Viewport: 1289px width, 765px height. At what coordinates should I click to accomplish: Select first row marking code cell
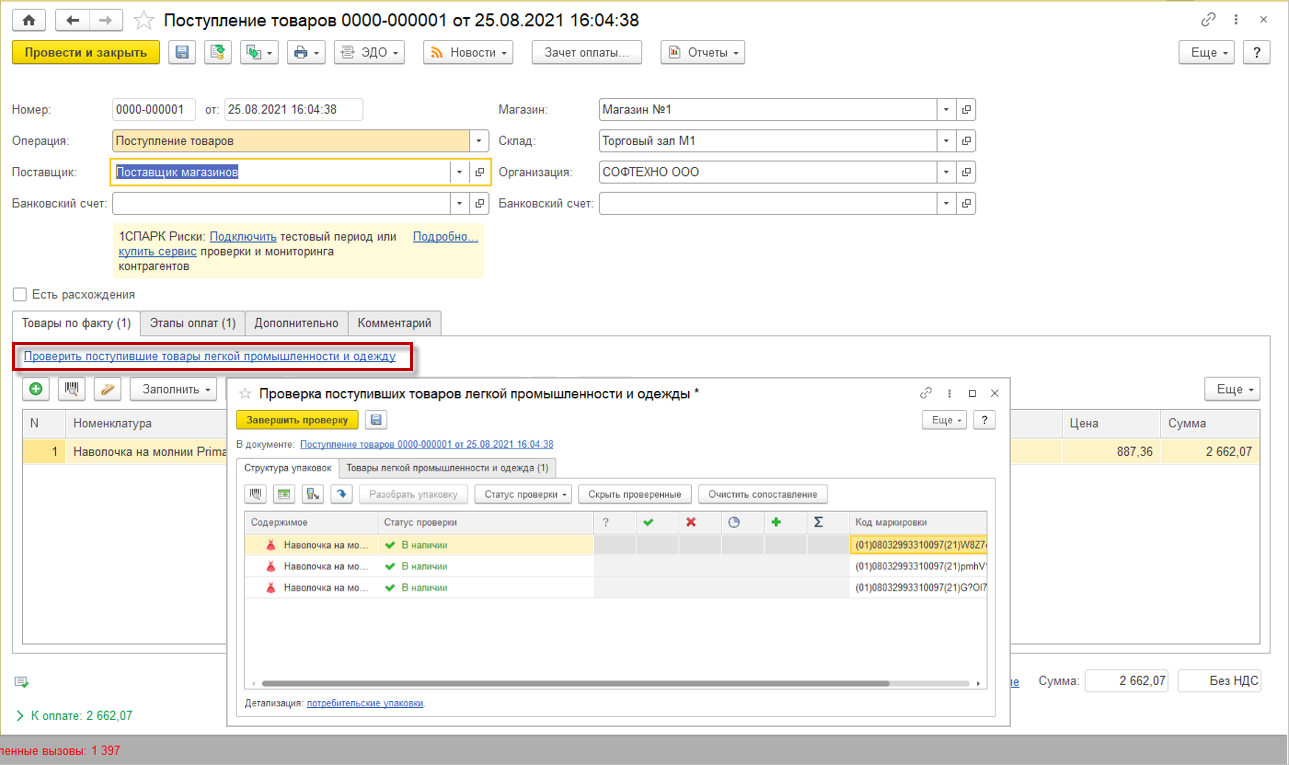point(918,545)
